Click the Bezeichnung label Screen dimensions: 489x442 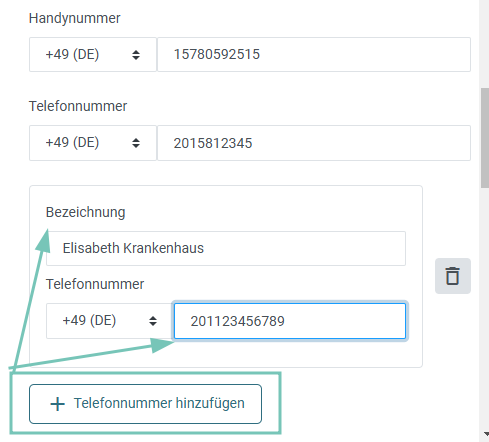click(85, 212)
